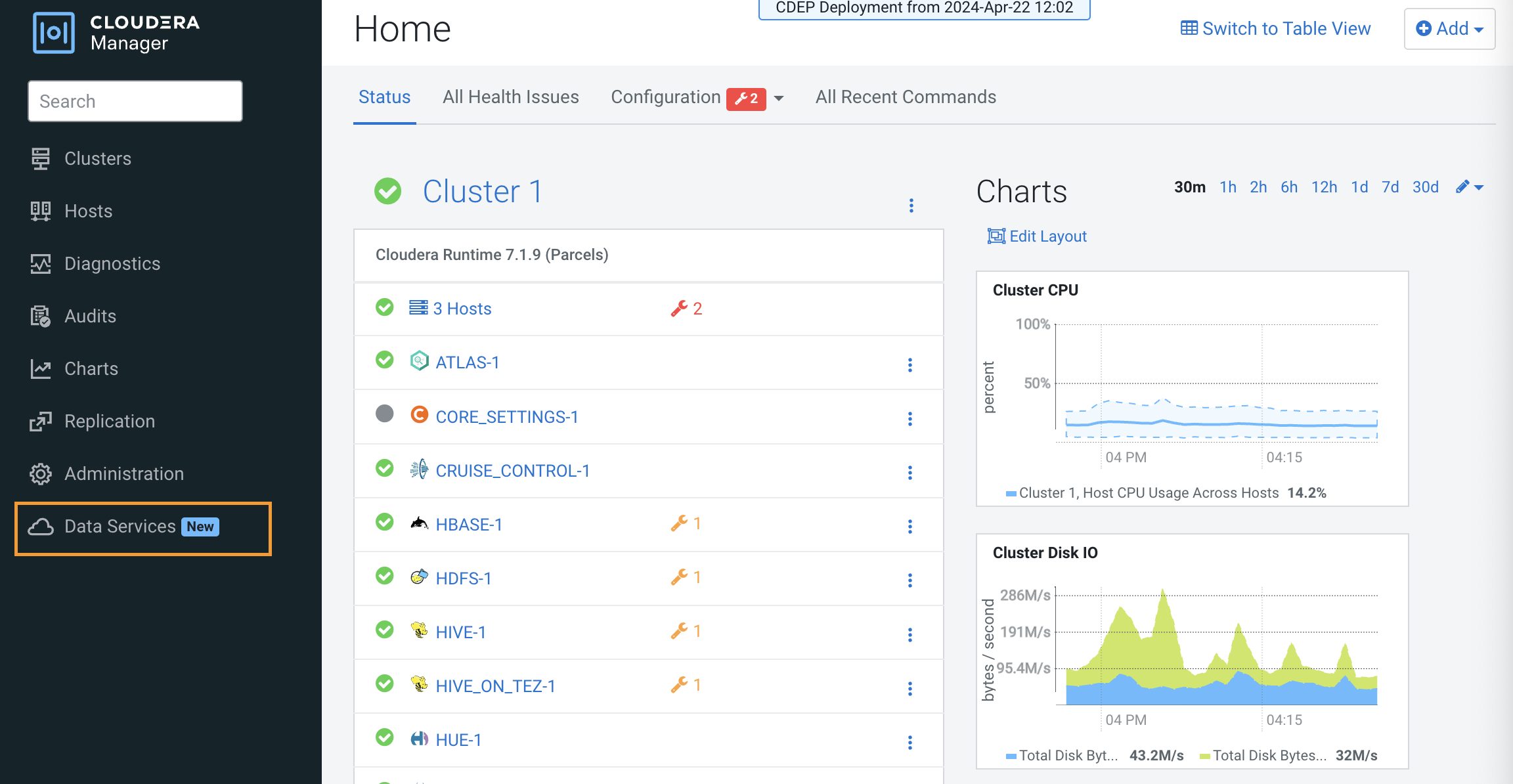This screenshot has height=784, width=1513.
Task: Click the HBASE-1 orca icon
Action: 419,523
